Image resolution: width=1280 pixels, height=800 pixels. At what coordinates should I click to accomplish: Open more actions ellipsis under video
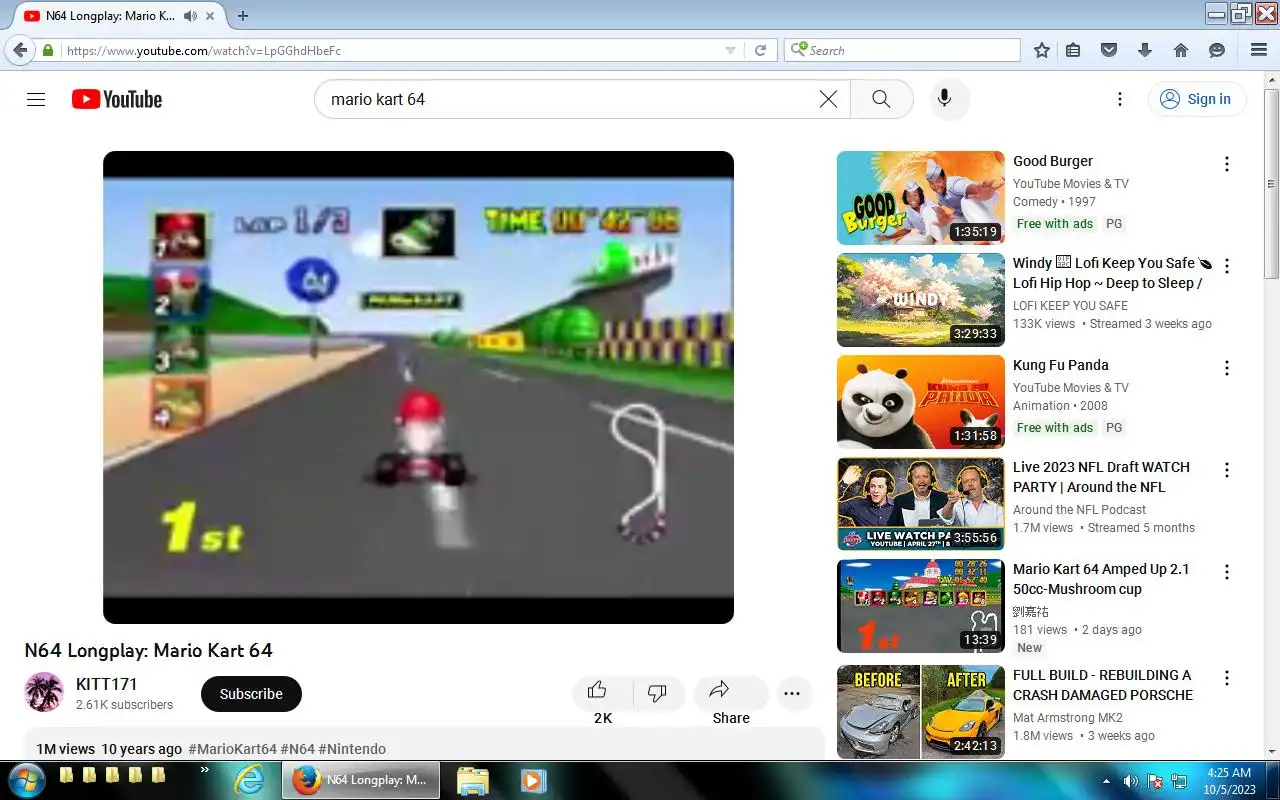coord(792,693)
